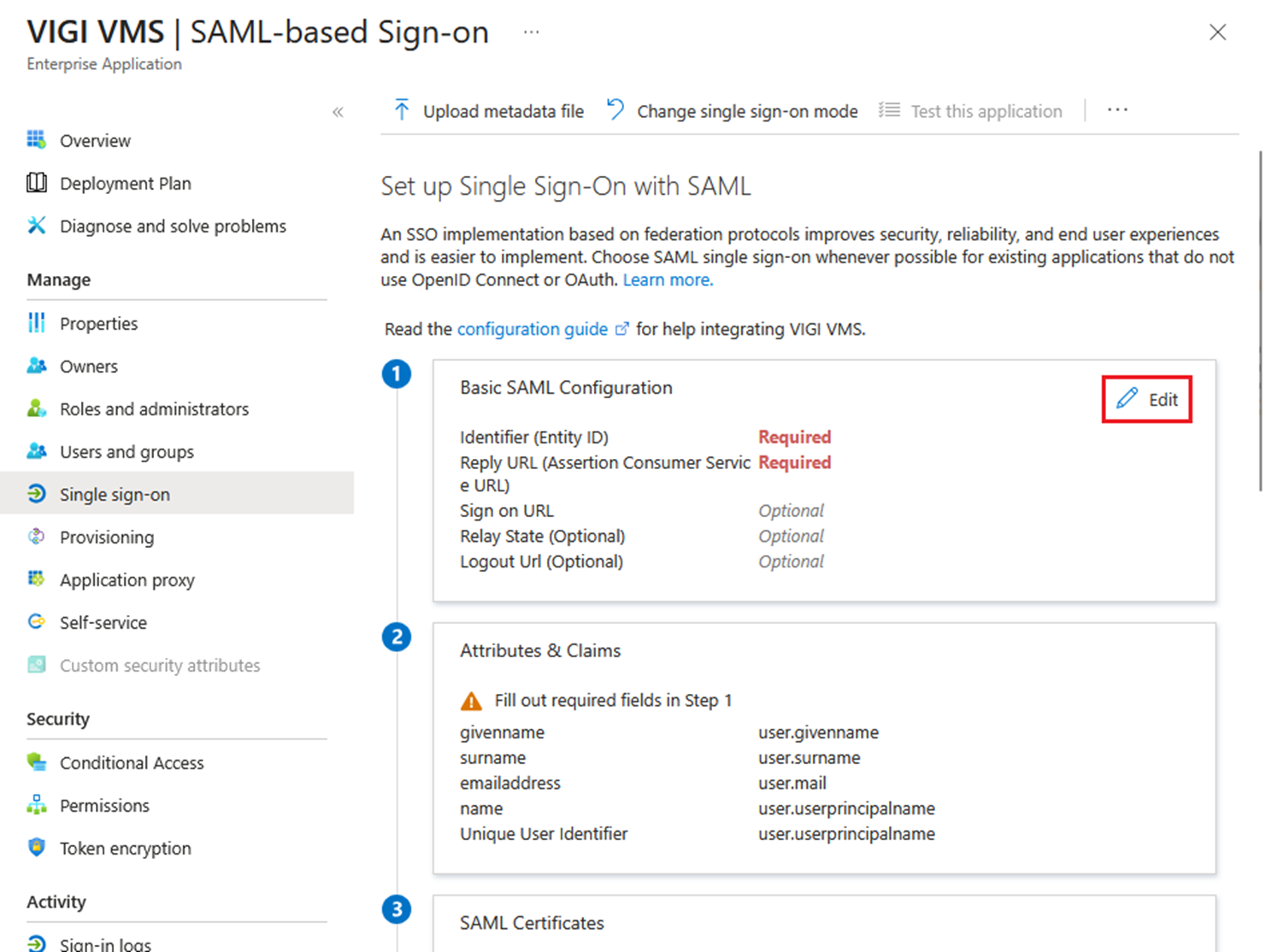Click the Provisioning cycle icon
The height and width of the screenshot is (952, 1266).
(x=36, y=536)
